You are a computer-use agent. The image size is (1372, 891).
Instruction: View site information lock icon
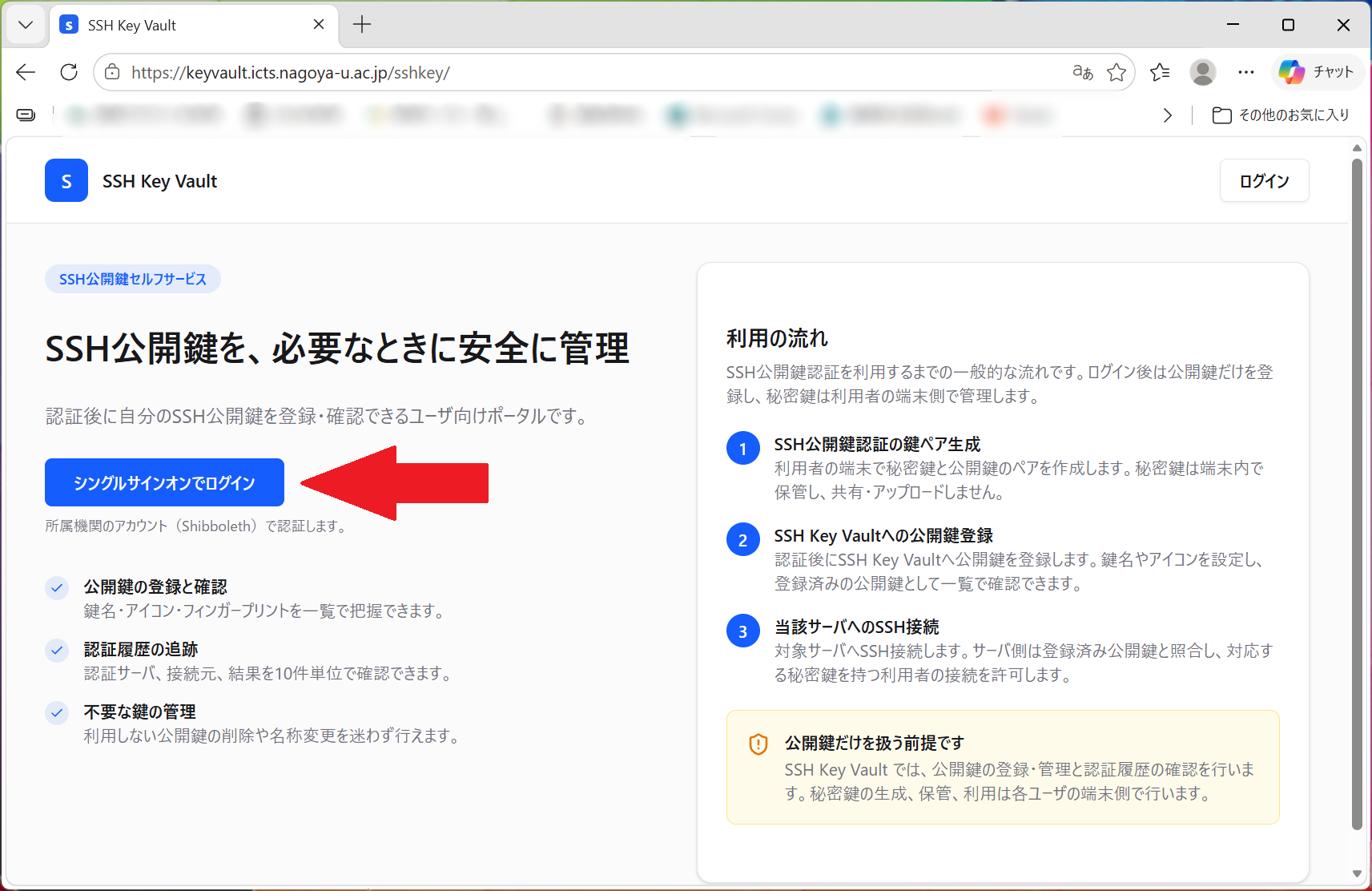(113, 72)
